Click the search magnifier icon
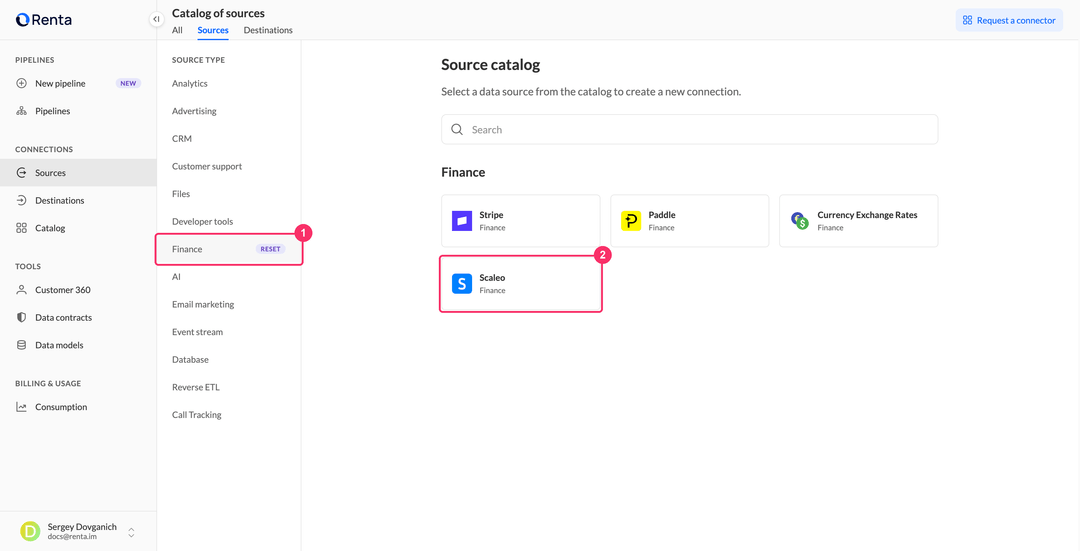Image resolution: width=1080 pixels, height=551 pixels. (457, 129)
